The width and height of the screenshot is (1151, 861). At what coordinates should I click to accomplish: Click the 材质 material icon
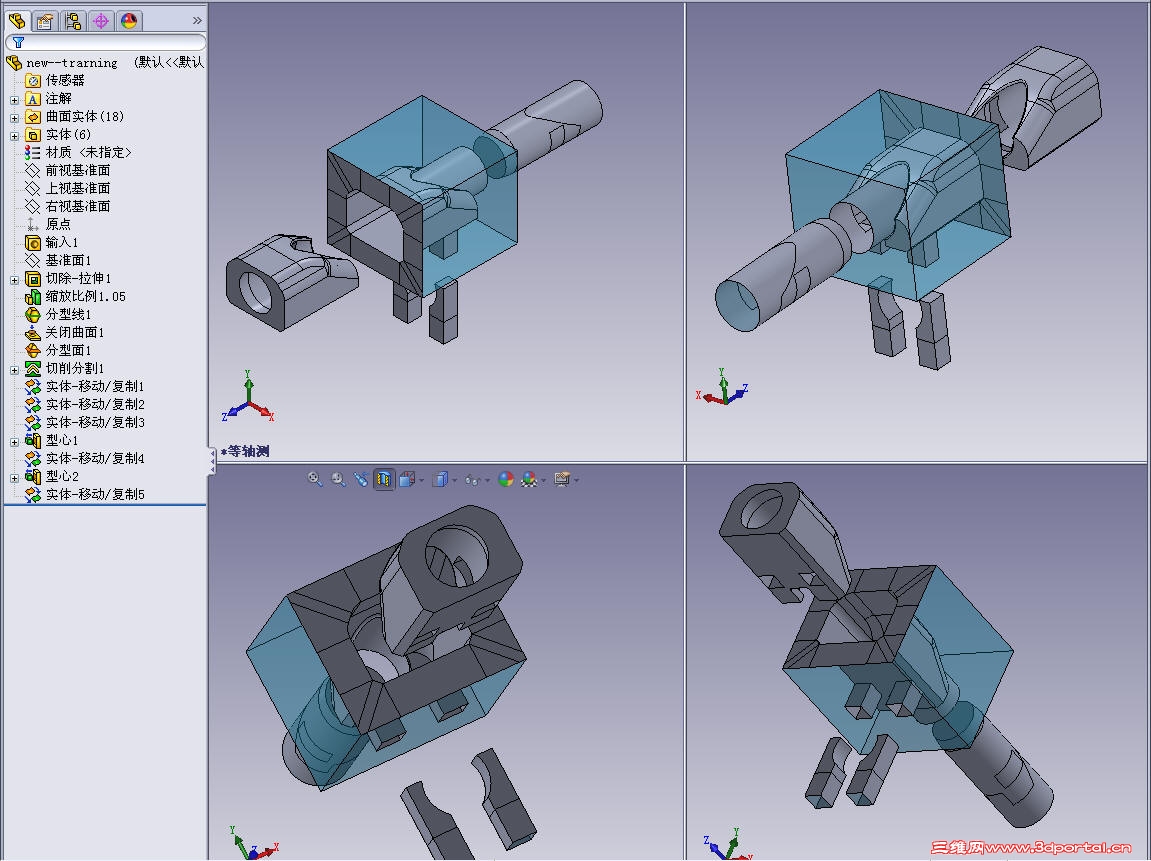click(x=32, y=152)
